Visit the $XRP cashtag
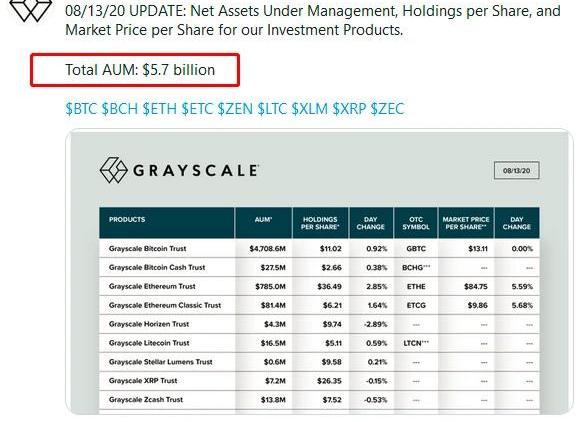 [349, 109]
